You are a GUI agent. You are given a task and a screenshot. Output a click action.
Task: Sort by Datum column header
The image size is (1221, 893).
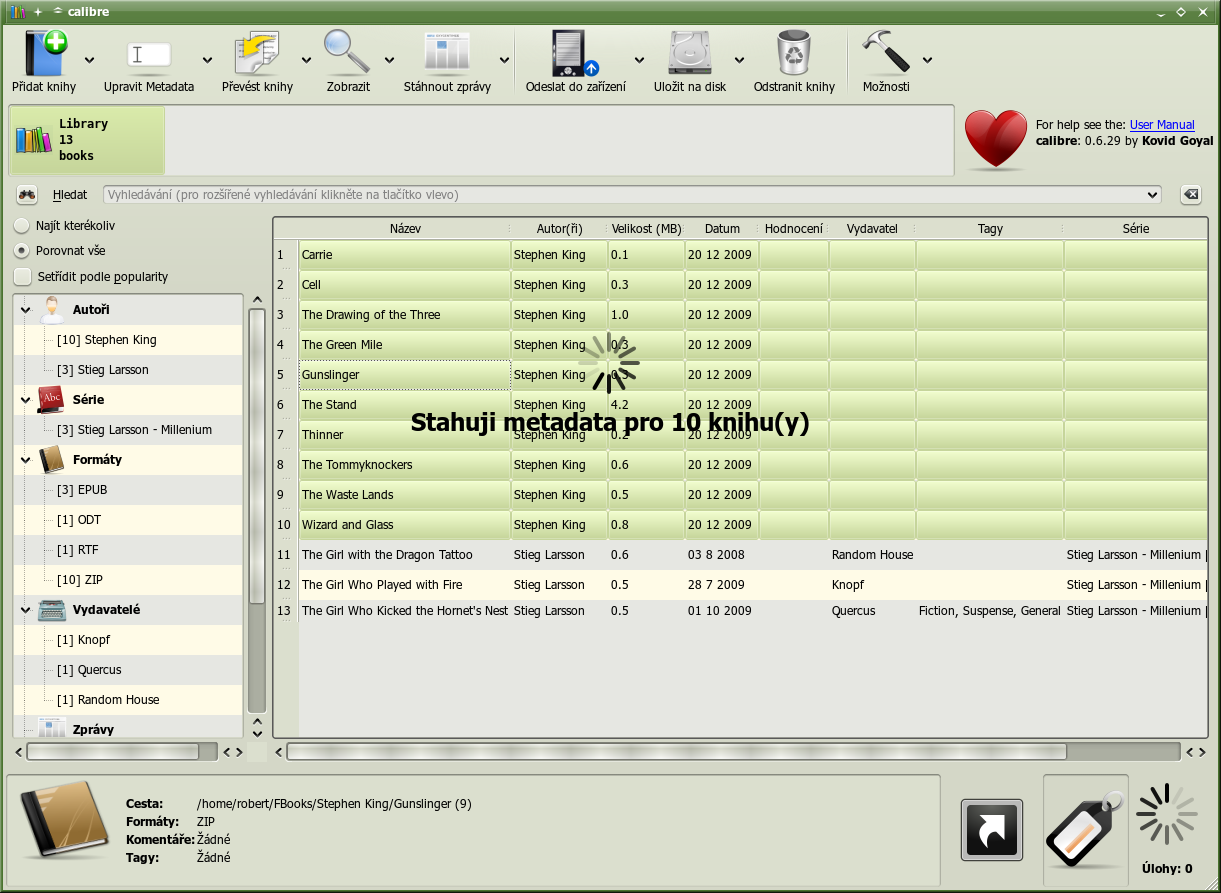[722, 229]
